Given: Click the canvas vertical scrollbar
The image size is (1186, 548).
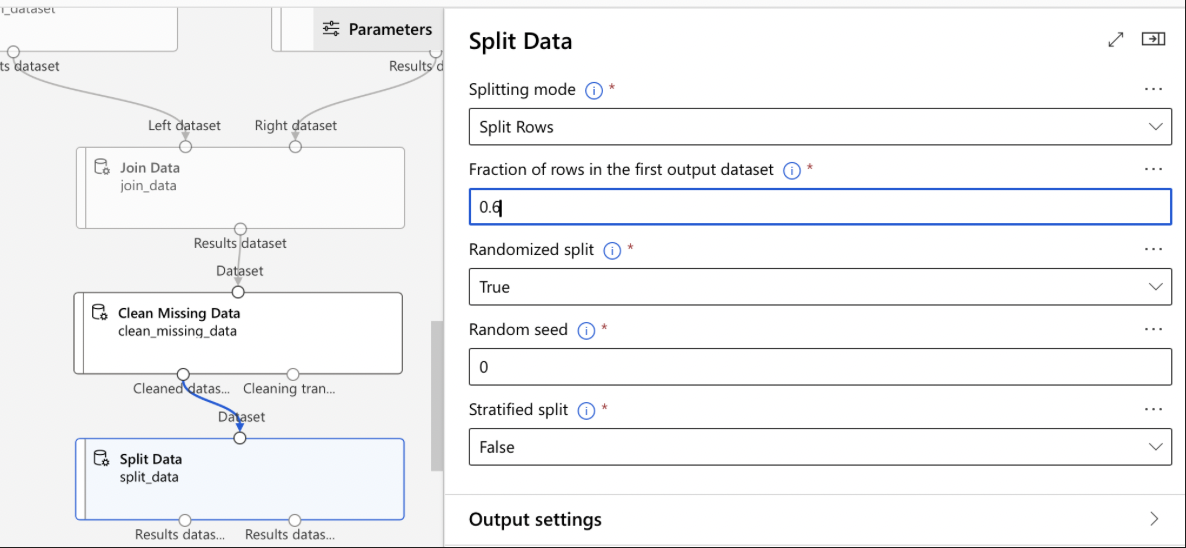Looking at the screenshot, I should point(436,395).
